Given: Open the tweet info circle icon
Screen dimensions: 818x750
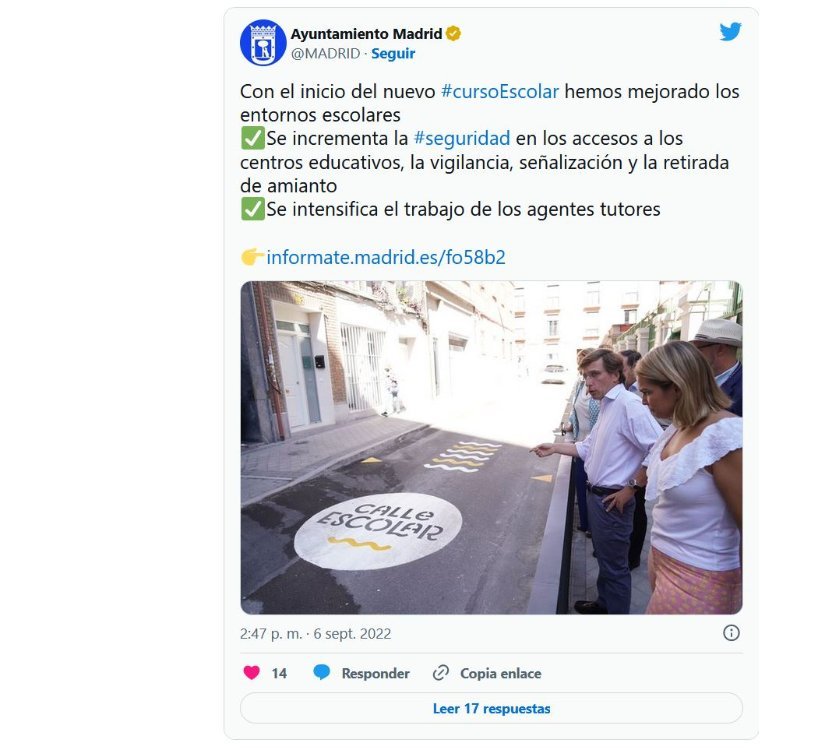Looking at the screenshot, I should tap(731, 633).
